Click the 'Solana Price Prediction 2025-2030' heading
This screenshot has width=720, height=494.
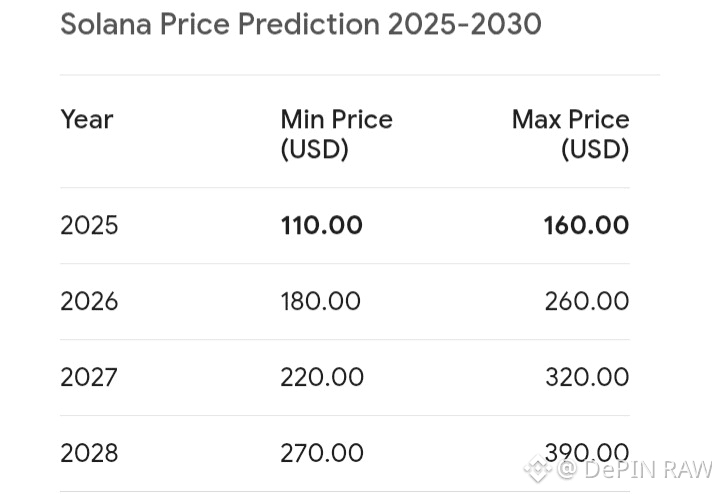point(301,23)
